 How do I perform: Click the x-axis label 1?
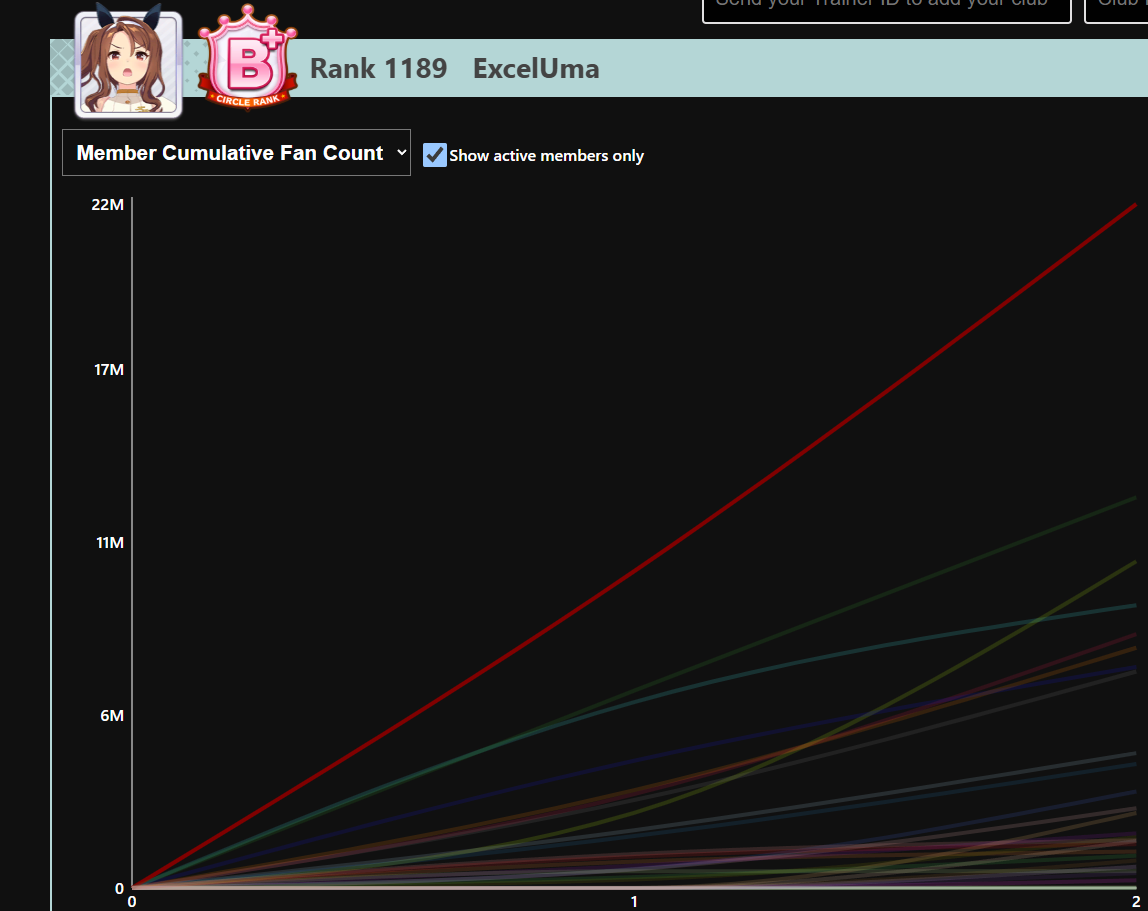pyautogui.click(x=634, y=902)
